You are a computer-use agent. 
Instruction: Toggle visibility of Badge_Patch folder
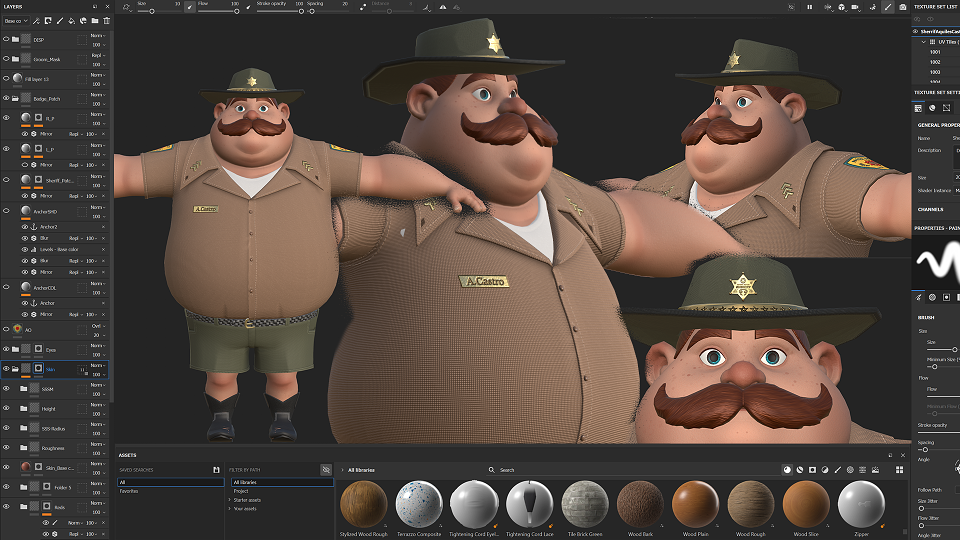[6, 98]
